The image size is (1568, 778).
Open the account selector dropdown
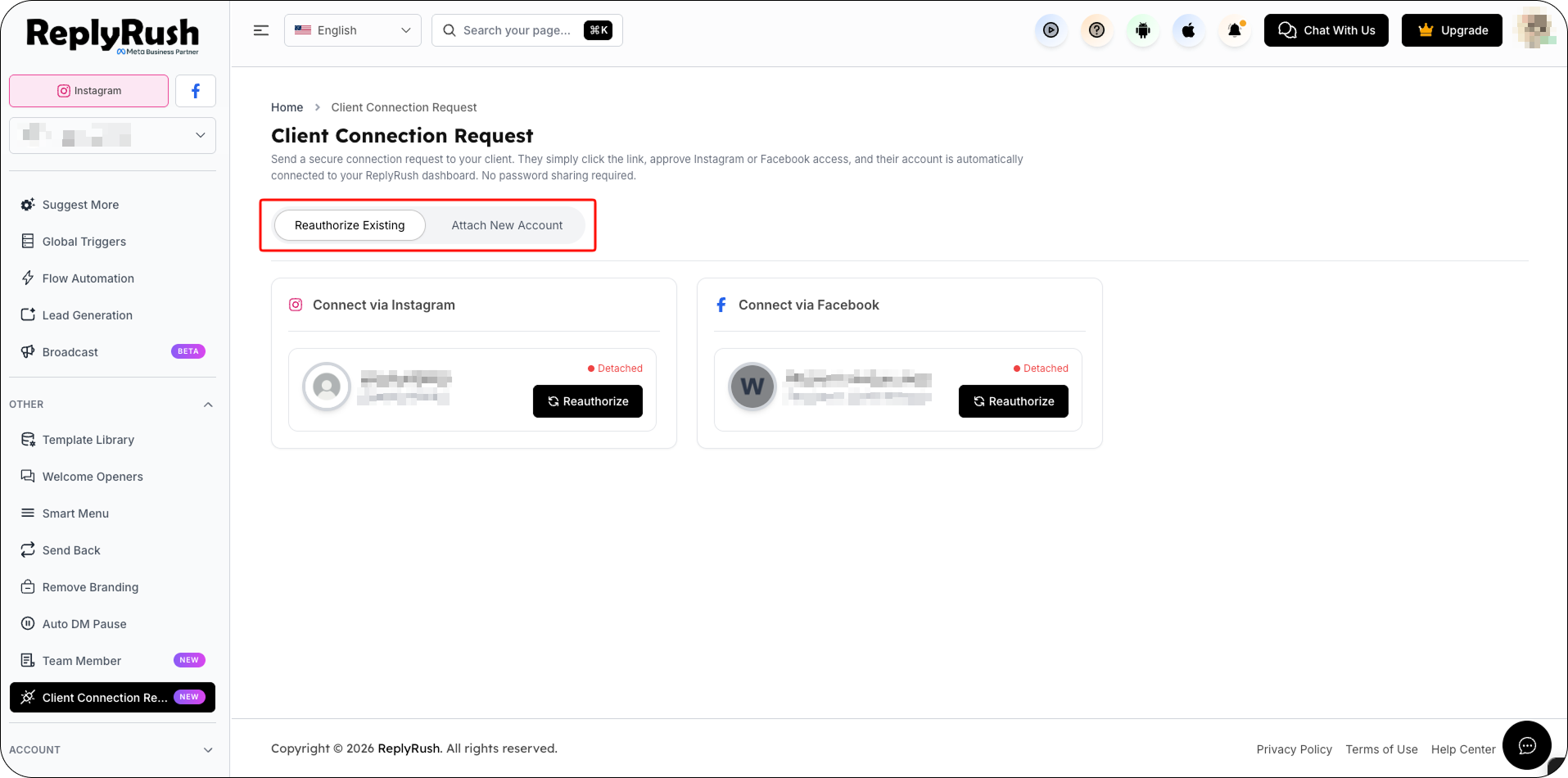coord(113,135)
